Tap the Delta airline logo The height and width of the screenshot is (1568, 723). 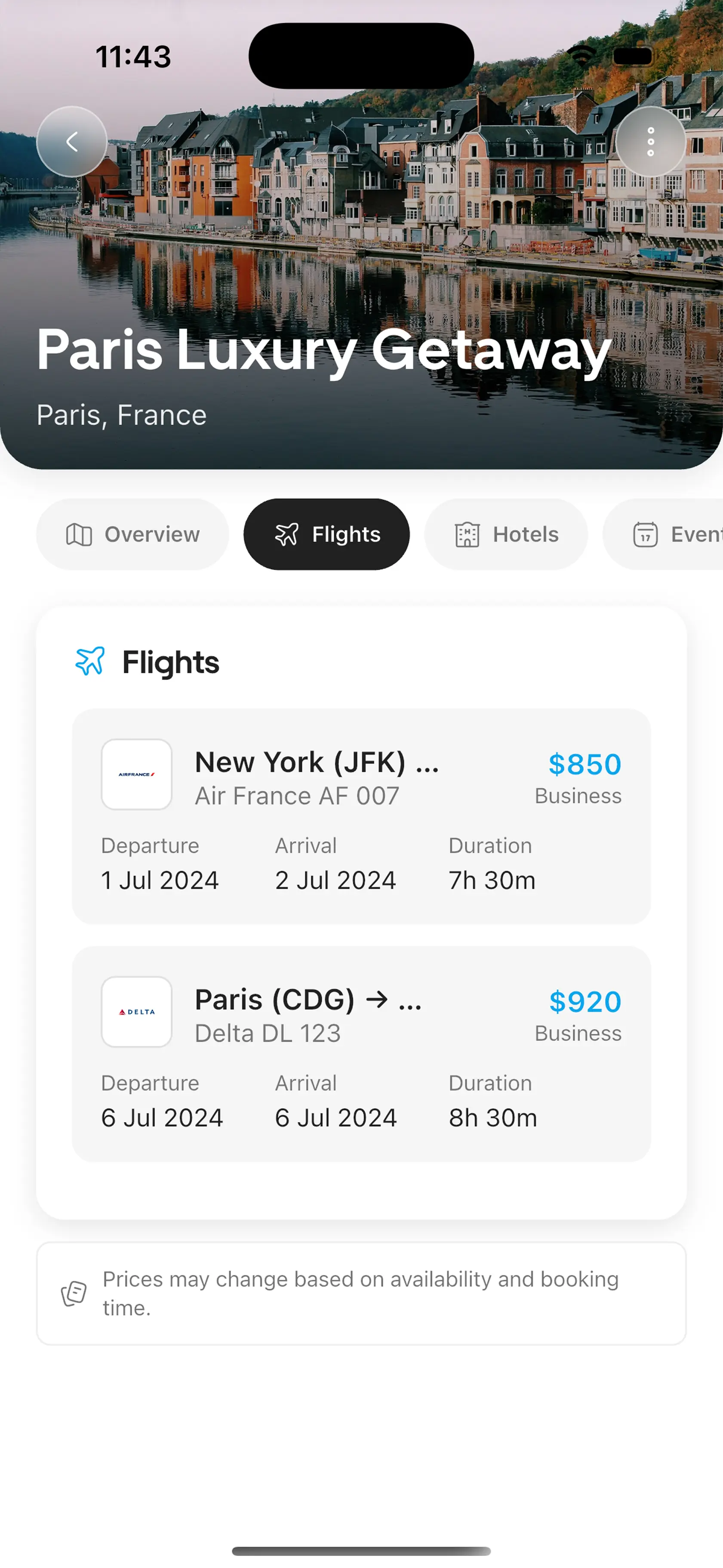pos(136,1012)
